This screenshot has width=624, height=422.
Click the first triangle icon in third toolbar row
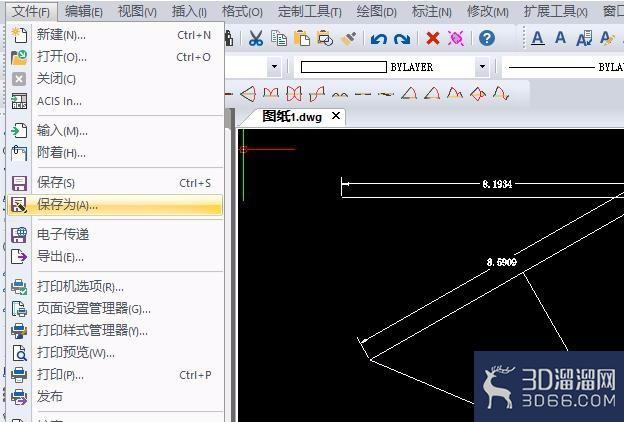[409, 94]
